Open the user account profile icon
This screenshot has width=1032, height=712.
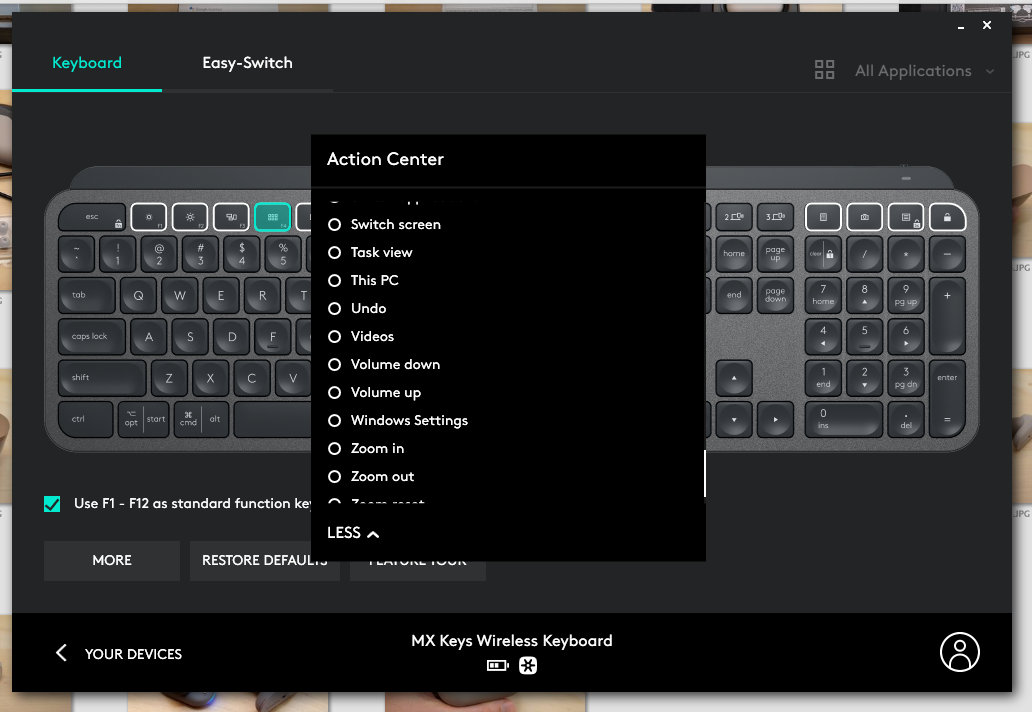[x=960, y=652]
